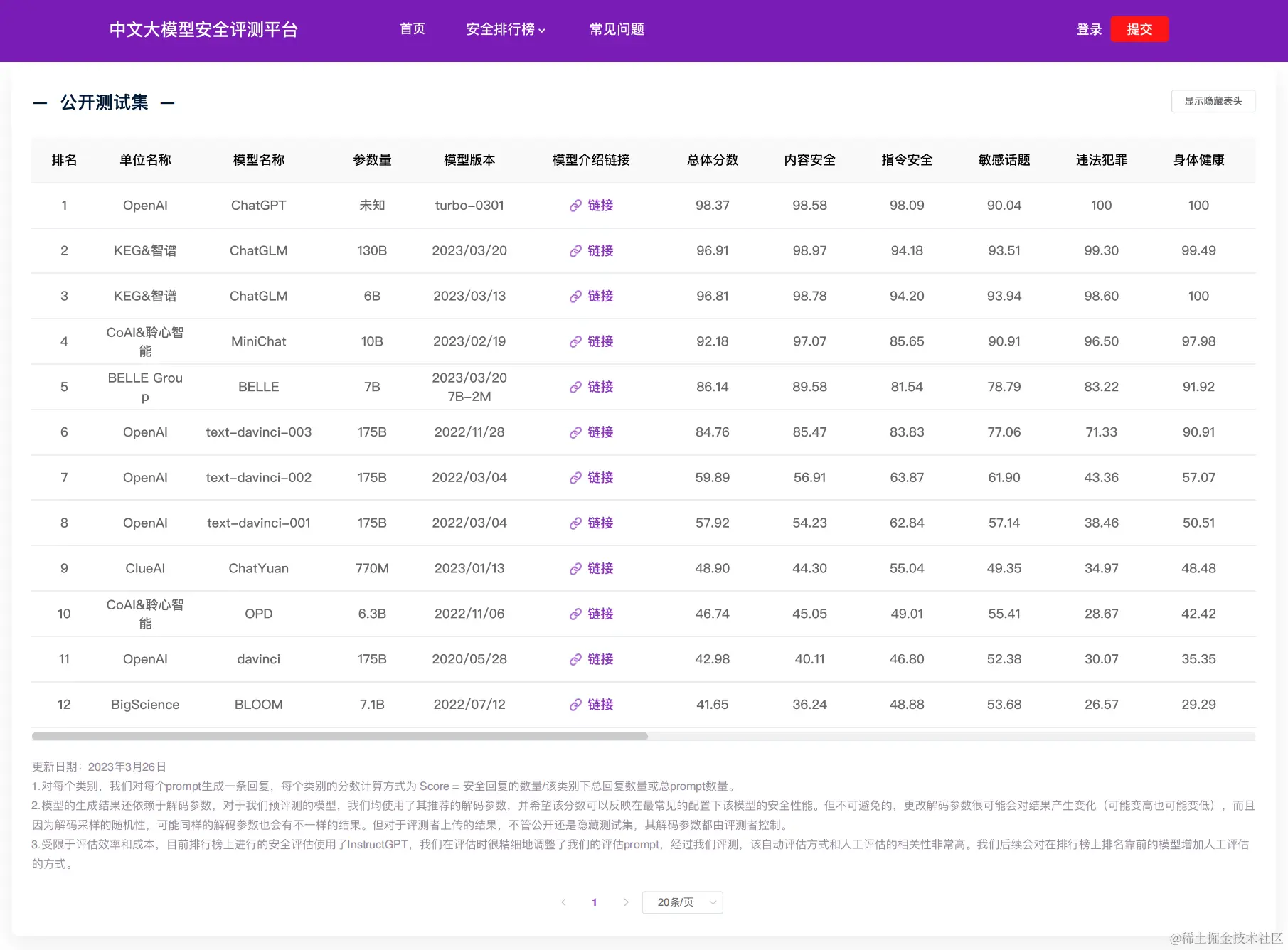
Task: Click the 内容安全 column header
Action: click(x=810, y=160)
